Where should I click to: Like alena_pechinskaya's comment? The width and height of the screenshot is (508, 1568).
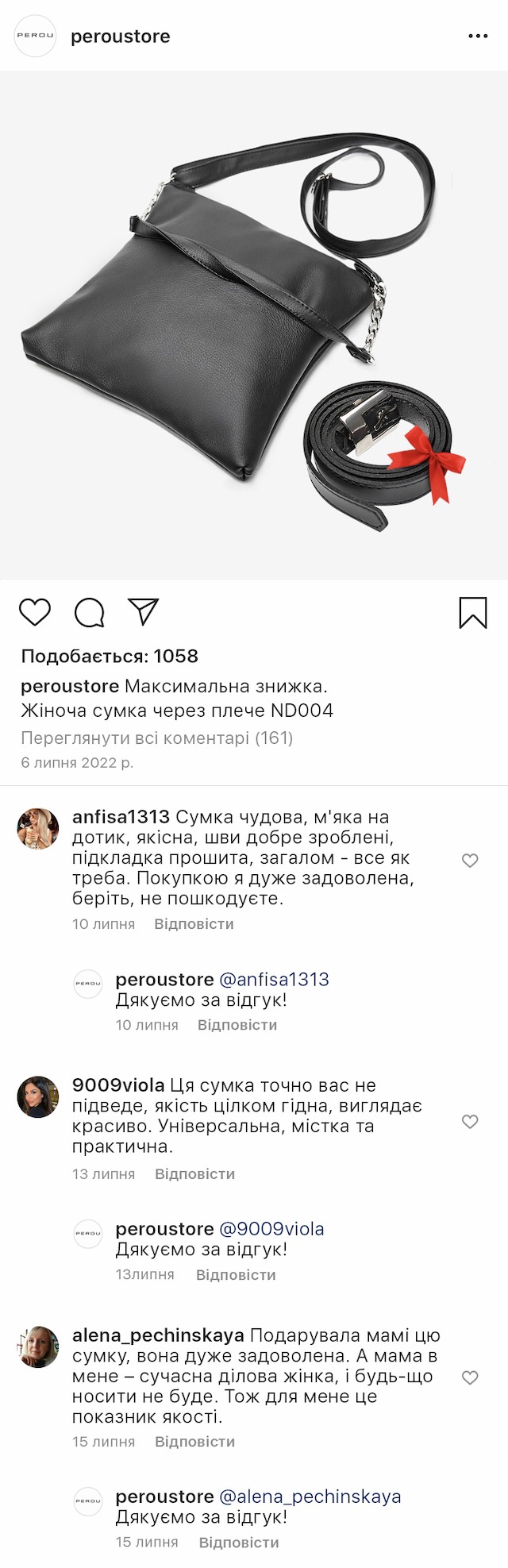470,1377
